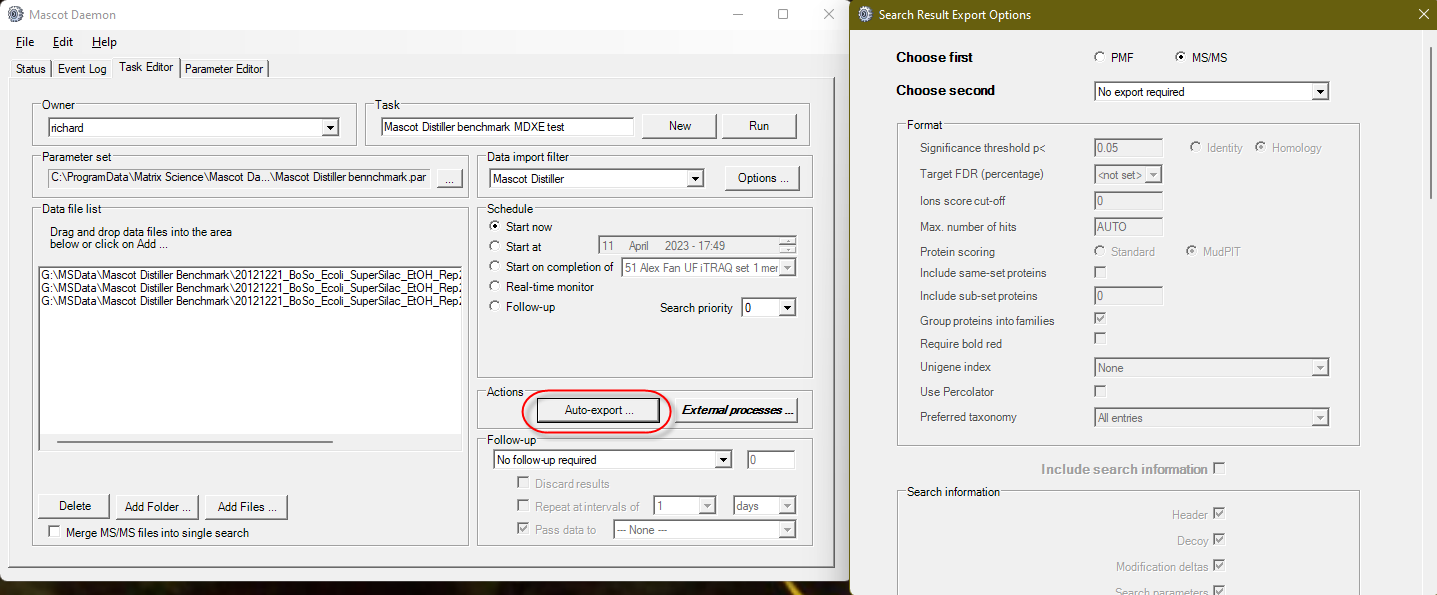Click the data file list horizontal scrollbar
The width and height of the screenshot is (1437, 595).
(195, 441)
